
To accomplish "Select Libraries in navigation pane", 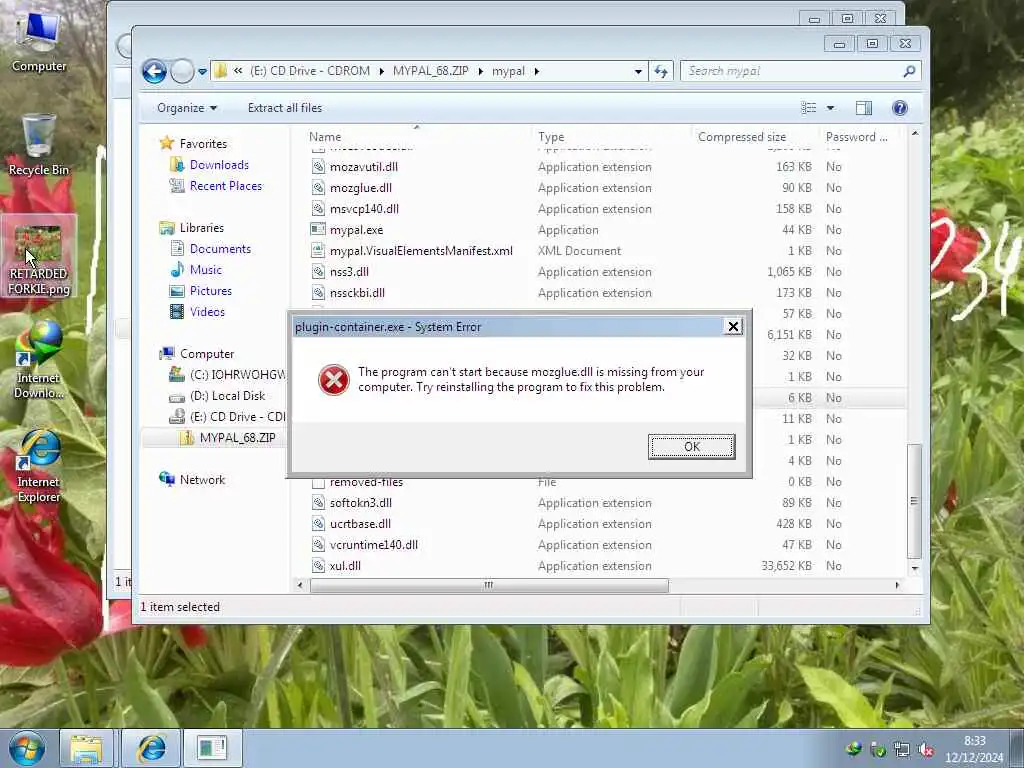I will tap(201, 228).
